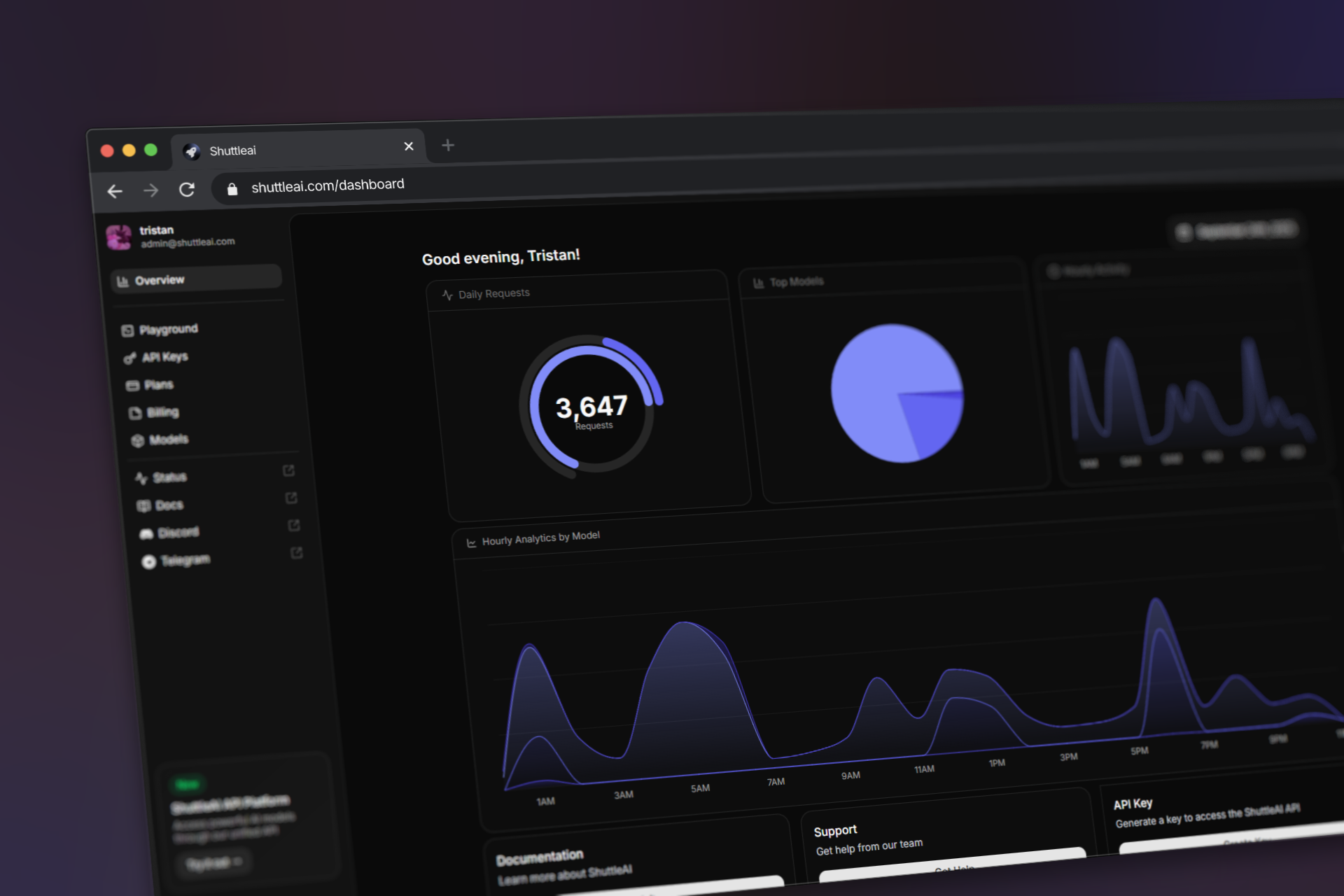
Task: Open a new browser tab
Action: pyautogui.click(x=448, y=145)
